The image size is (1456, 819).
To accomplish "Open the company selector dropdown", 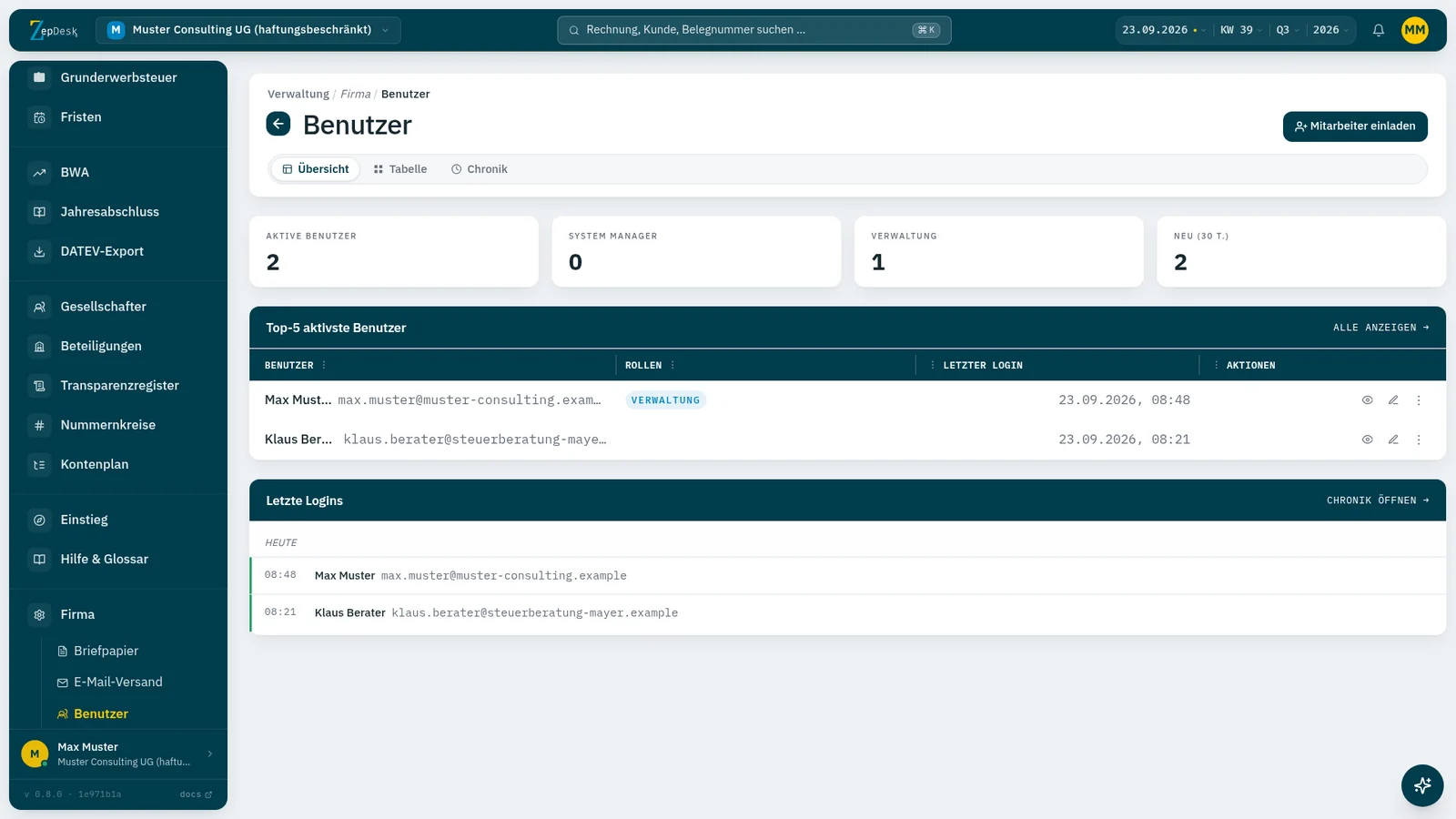I will pyautogui.click(x=248, y=30).
